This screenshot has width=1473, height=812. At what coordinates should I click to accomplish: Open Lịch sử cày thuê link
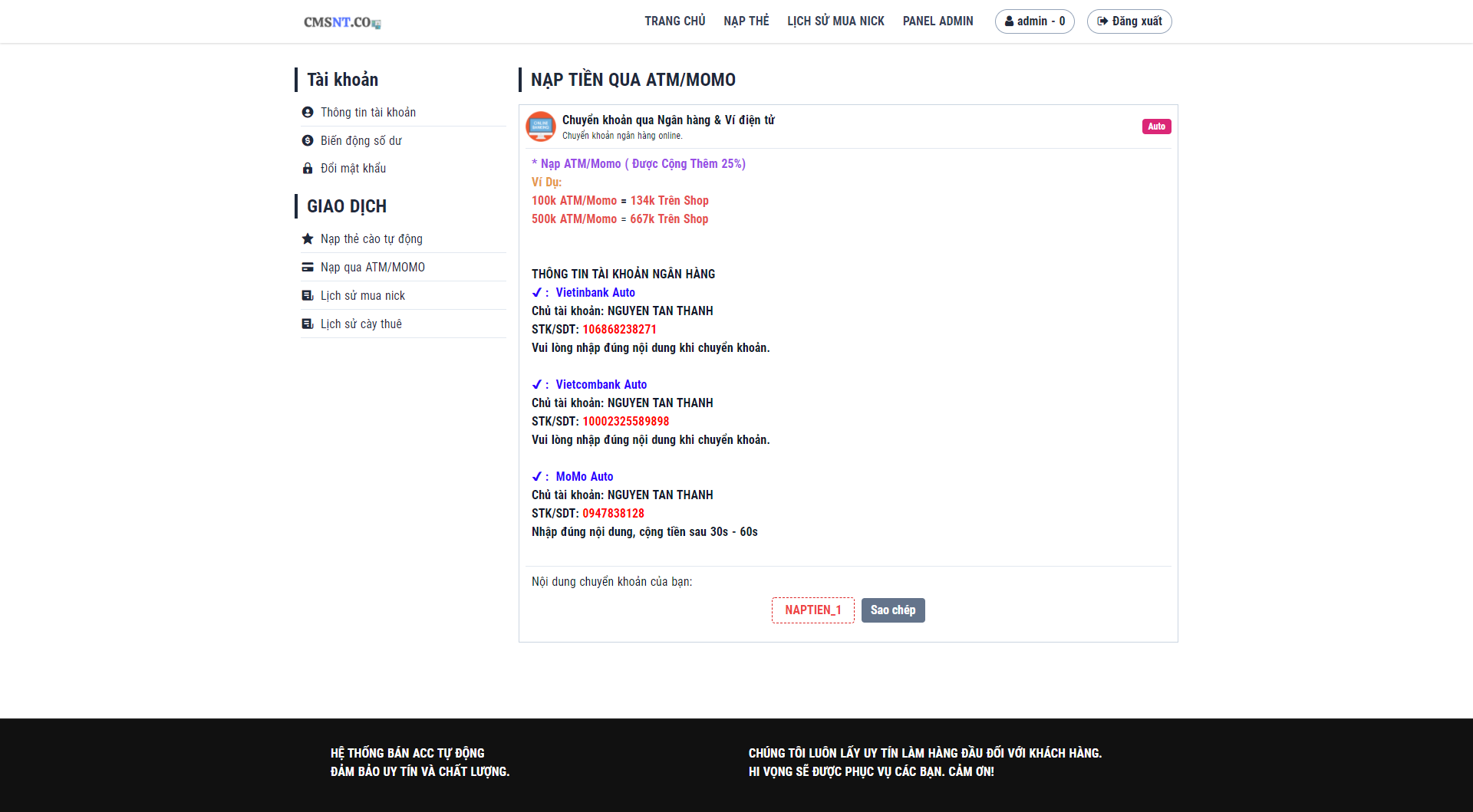(361, 324)
